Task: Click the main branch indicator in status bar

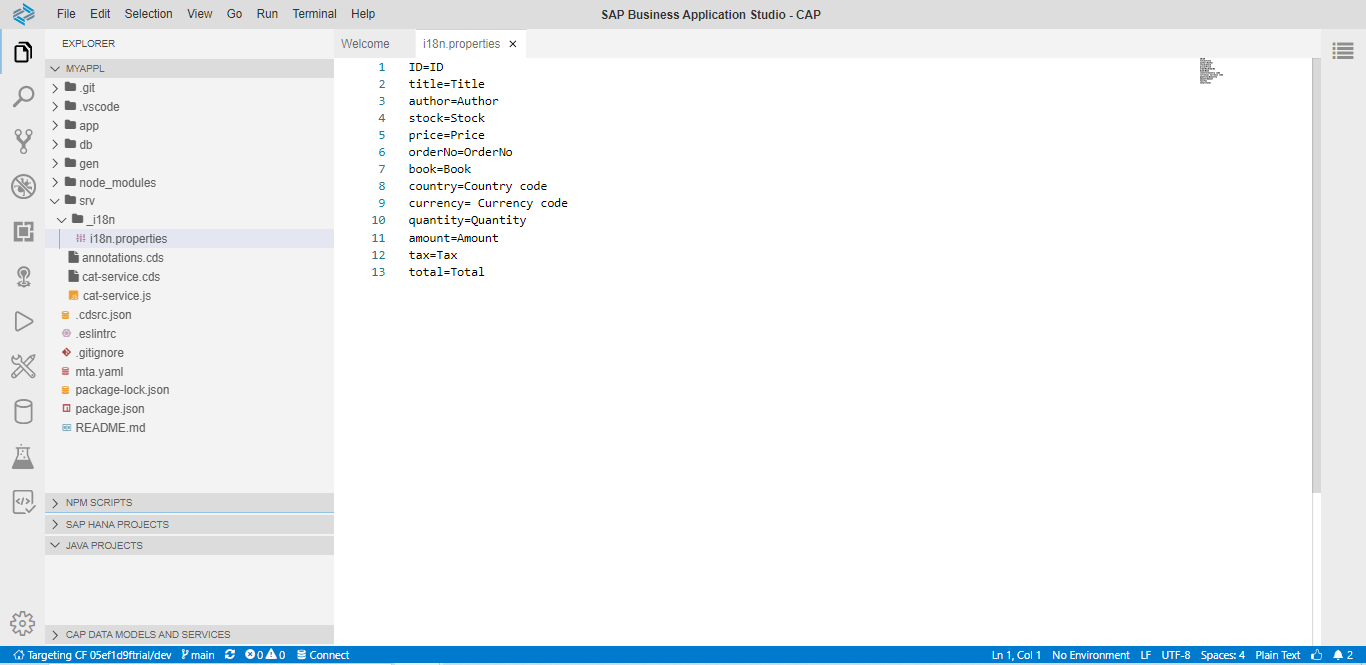Action: (198, 655)
